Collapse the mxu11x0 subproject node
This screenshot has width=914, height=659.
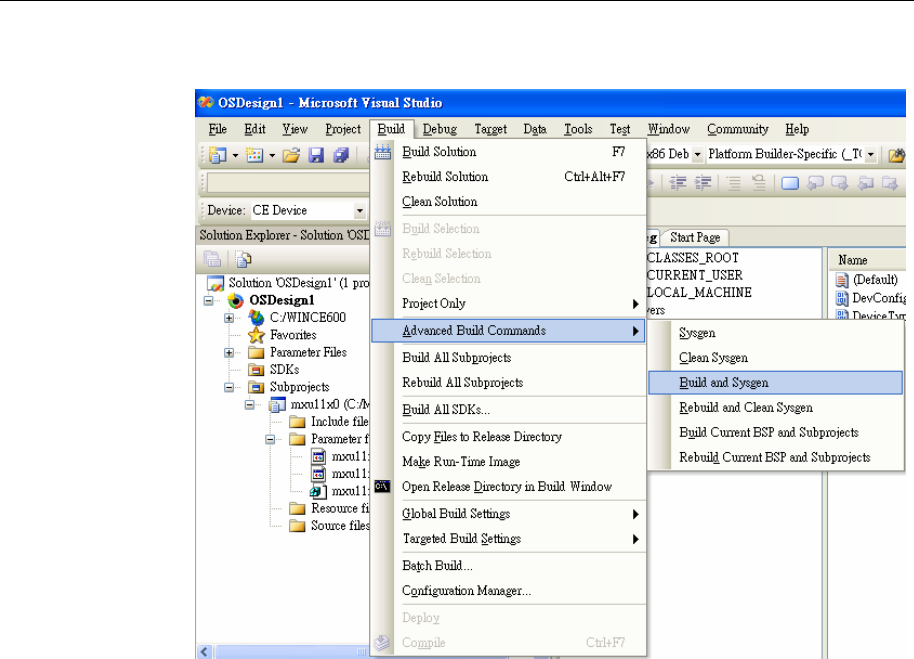point(250,405)
